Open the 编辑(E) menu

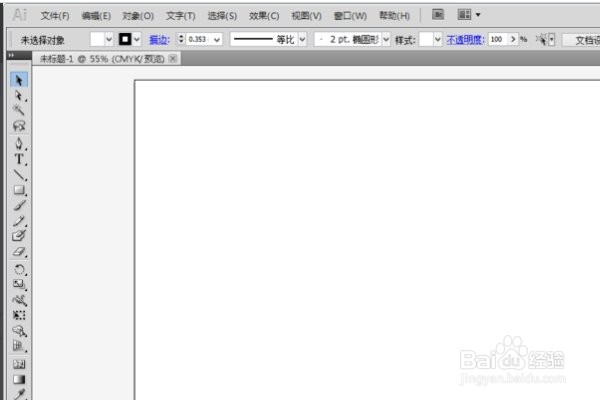pos(96,16)
